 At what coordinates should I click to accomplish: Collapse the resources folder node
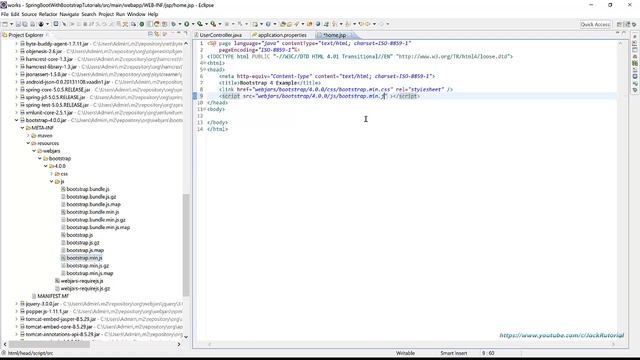click(28, 143)
